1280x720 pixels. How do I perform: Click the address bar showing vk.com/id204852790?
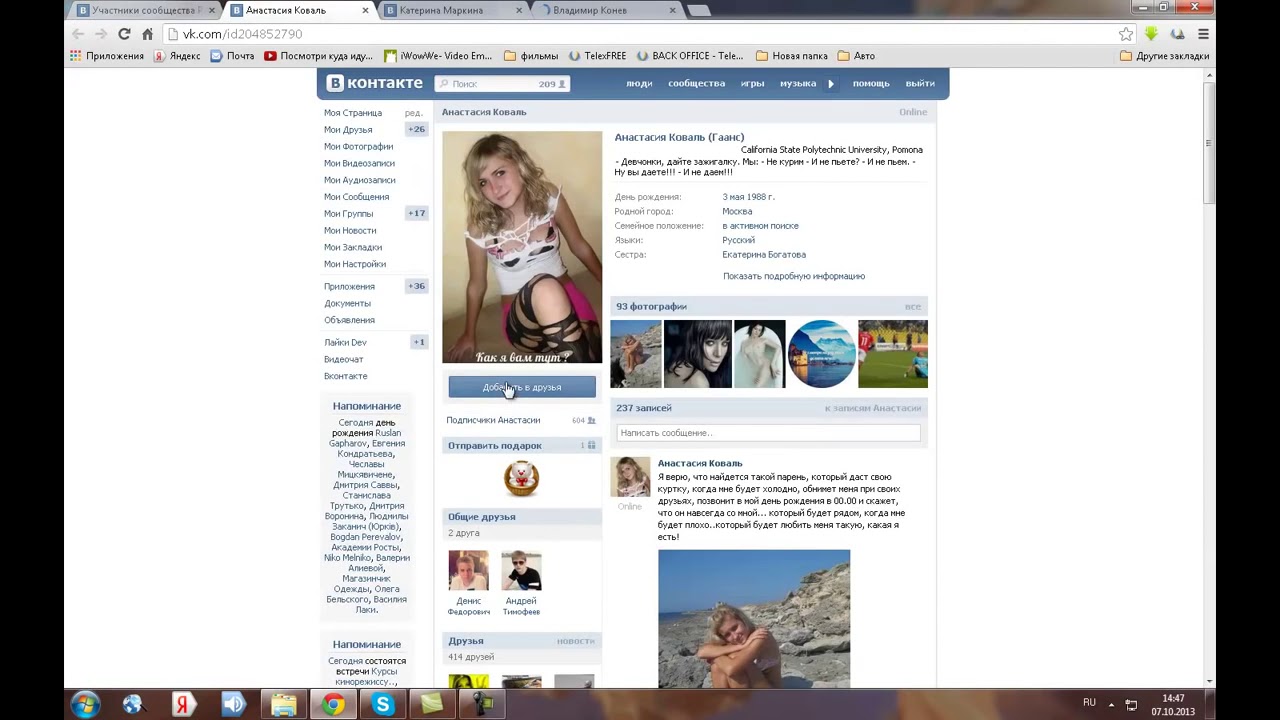coord(640,34)
